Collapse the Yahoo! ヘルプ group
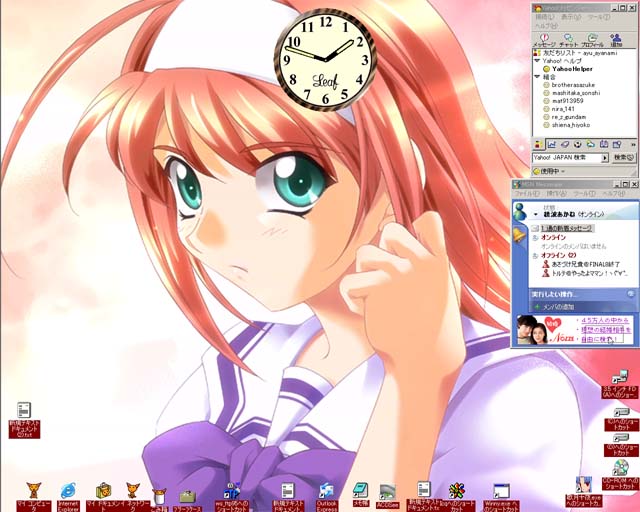 (x=537, y=61)
